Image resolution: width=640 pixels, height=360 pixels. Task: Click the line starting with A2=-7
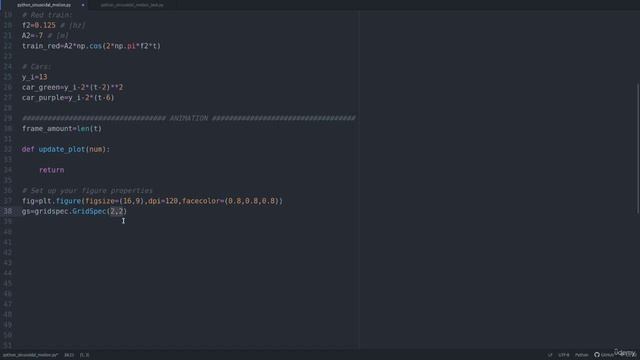click(45, 36)
